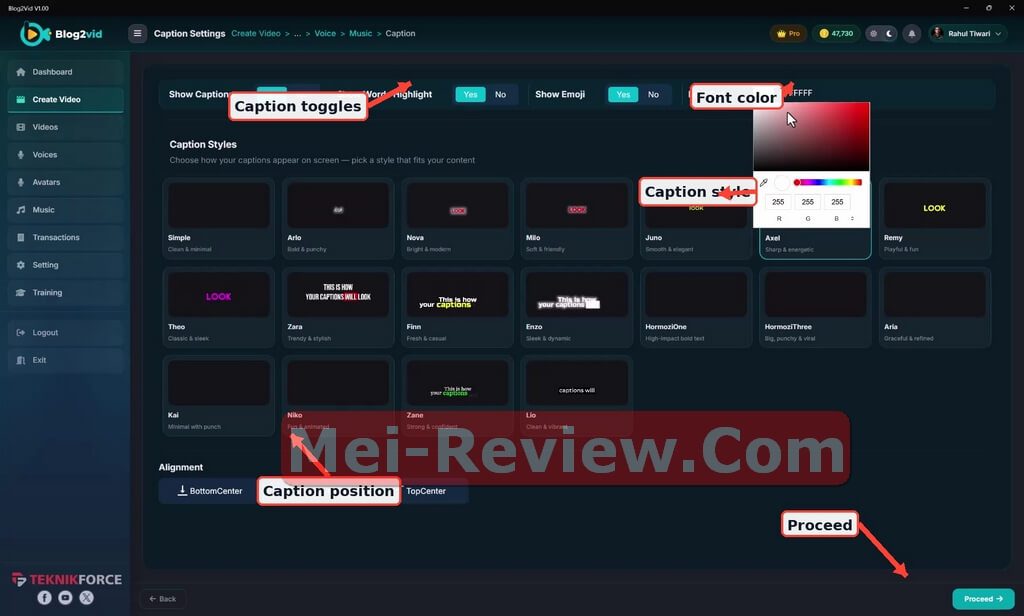Open the Transactions page
1024x616 pixels.
click(x=65, y=237)
